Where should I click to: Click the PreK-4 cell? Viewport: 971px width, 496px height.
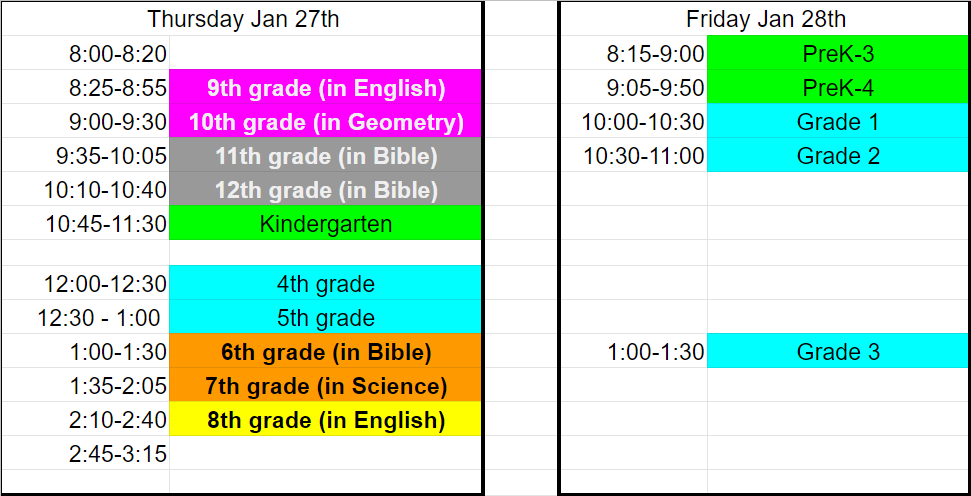838,88
